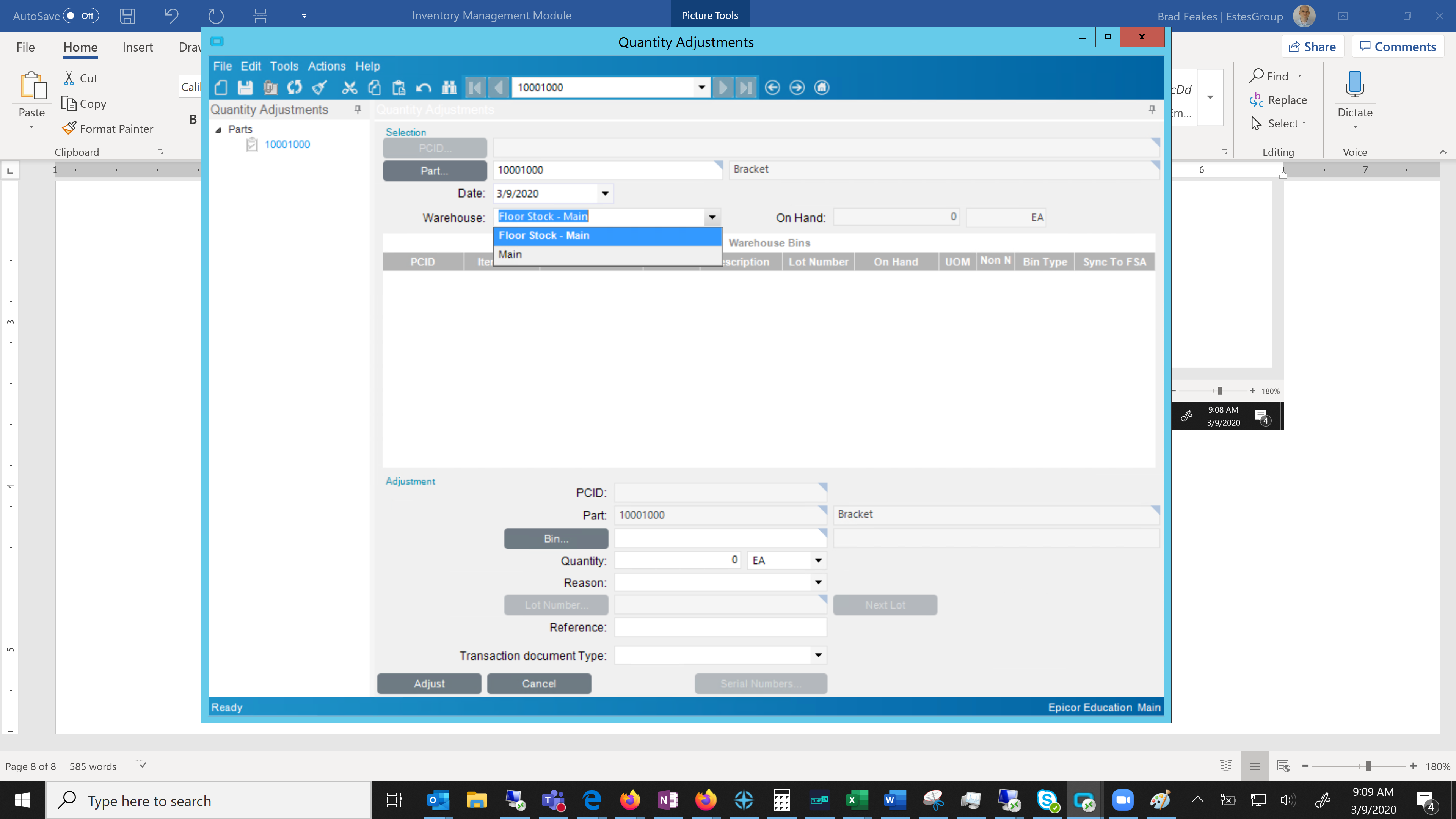Click the Clear broom icon in Epicor toolbar

click(319, 87)
